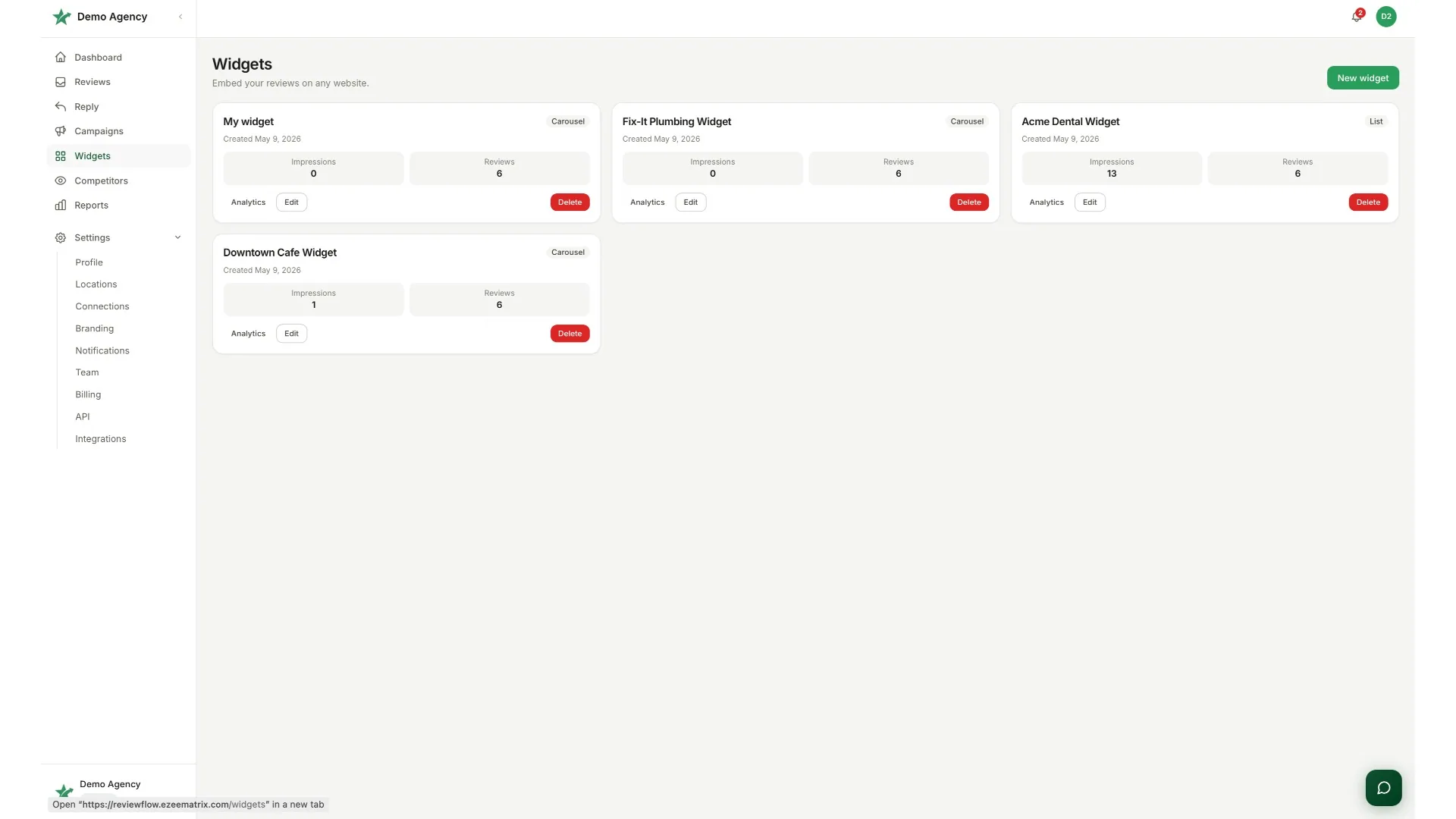
Task: Click the Reply arrow icon
Action: [61, 107]
